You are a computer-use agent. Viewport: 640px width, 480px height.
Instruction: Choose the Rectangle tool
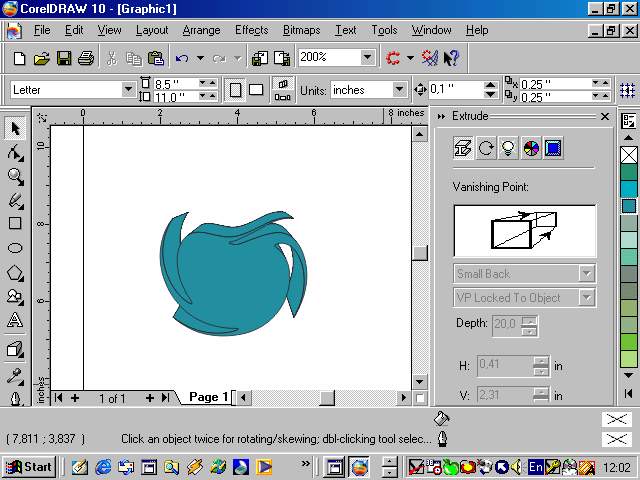click(15, 224)
